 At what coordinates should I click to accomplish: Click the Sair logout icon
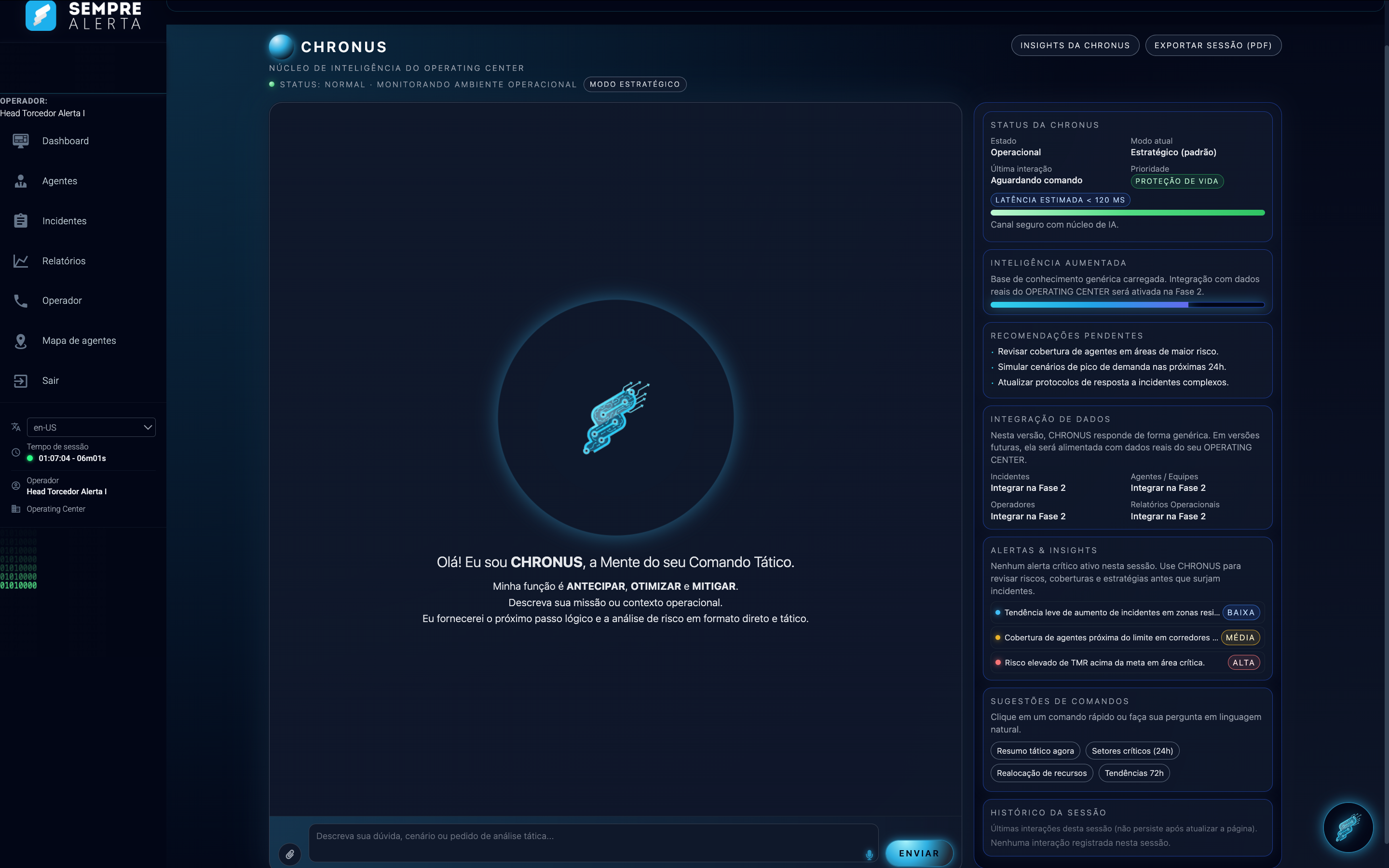point(21,380)
